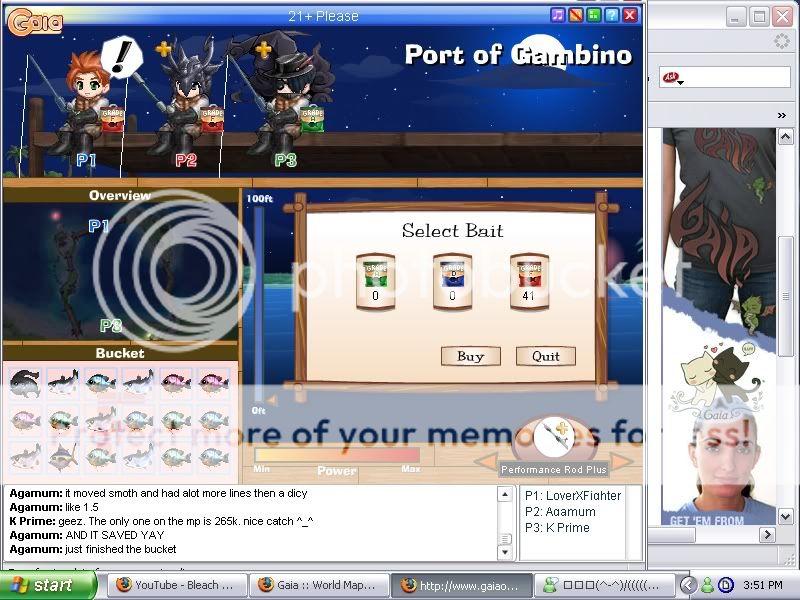
Task: Open help with the question mark icon
Action: coord(612,15)
